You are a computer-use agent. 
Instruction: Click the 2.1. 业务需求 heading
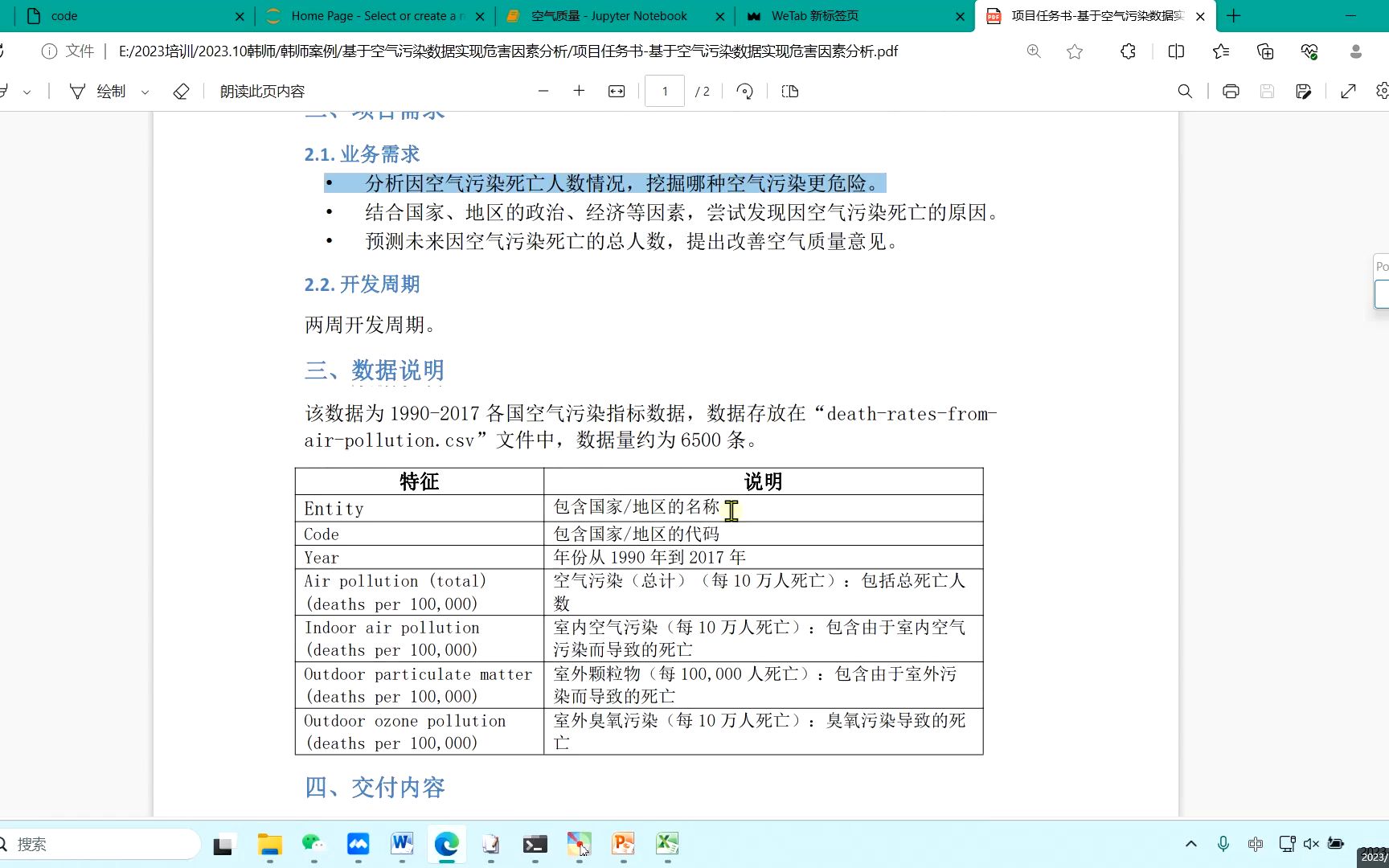point(362,154)
